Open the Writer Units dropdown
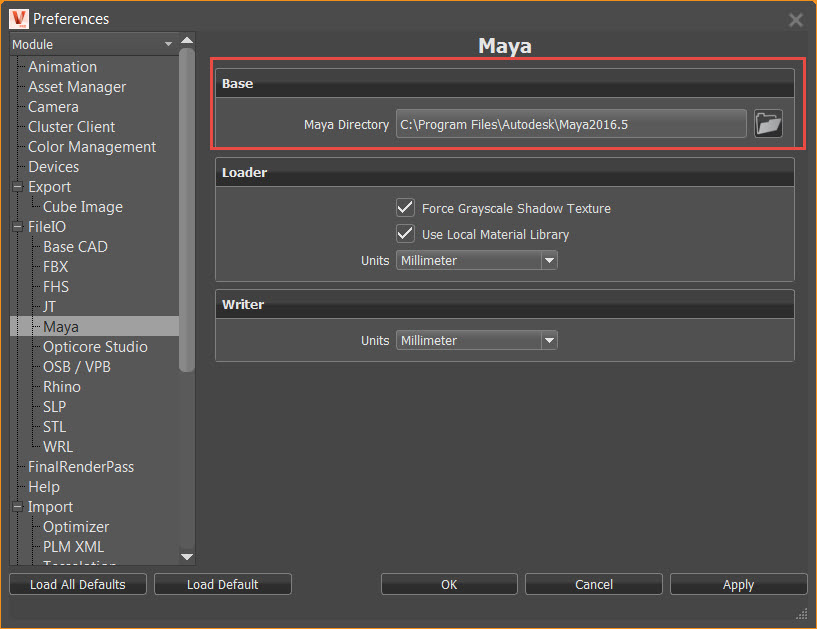Image resolution: width=817 pixels, height=629 pixels. pos(548,340)
